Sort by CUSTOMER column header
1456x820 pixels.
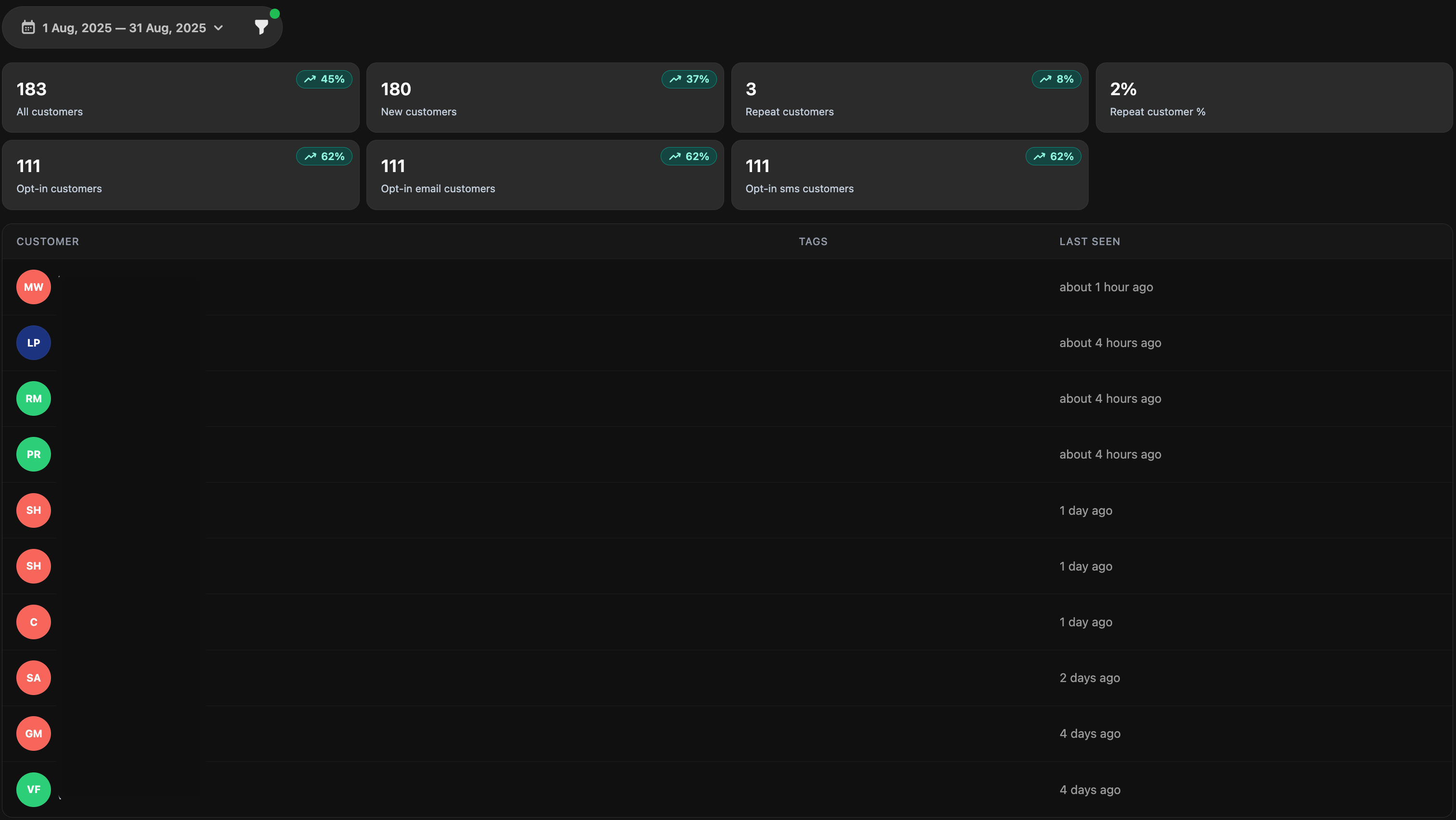click(x=48, y=241)
